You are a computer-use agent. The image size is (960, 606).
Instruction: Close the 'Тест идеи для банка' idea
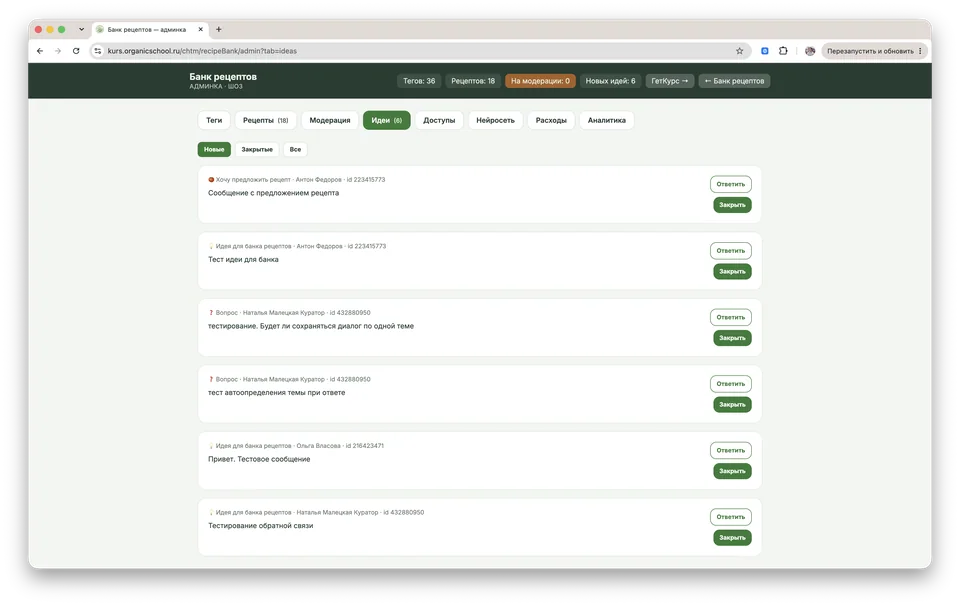(x=732, y=272)
